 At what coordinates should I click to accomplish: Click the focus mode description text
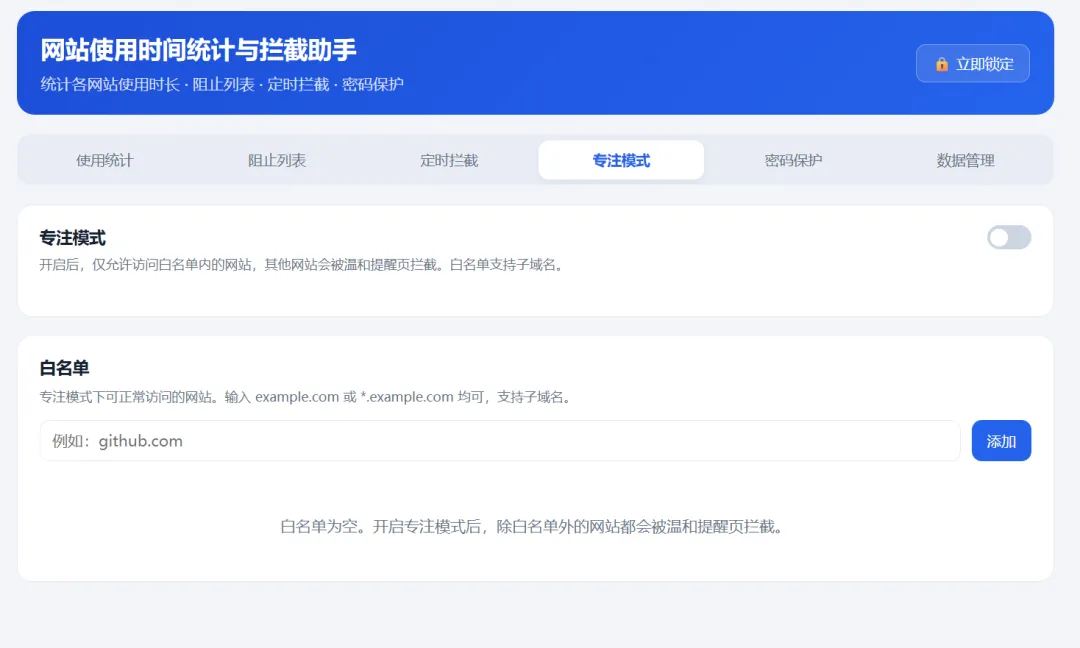click(303, 265)
